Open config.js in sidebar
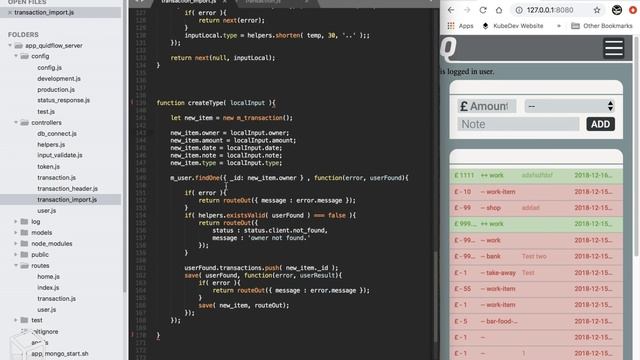 [x=49, y=67]
